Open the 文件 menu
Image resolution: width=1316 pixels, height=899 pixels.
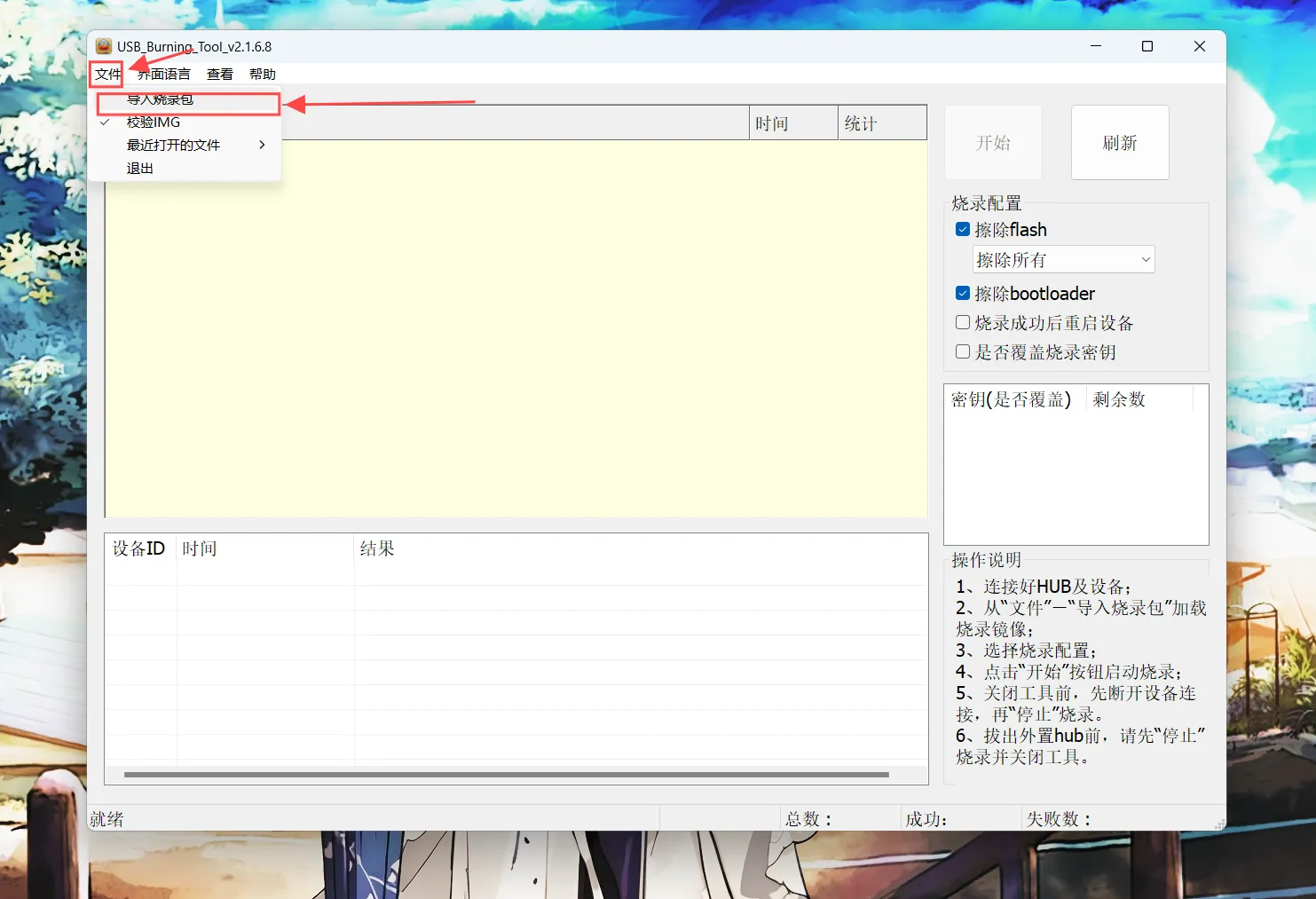pyautogui.click(x=107, y=75)
